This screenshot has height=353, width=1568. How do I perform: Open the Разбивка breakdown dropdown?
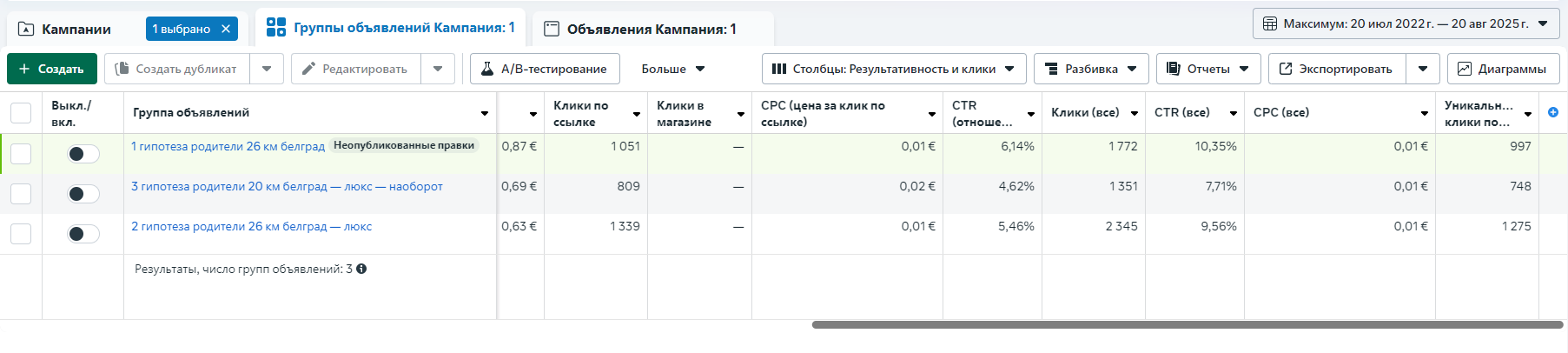click(x=1090, y=69)
